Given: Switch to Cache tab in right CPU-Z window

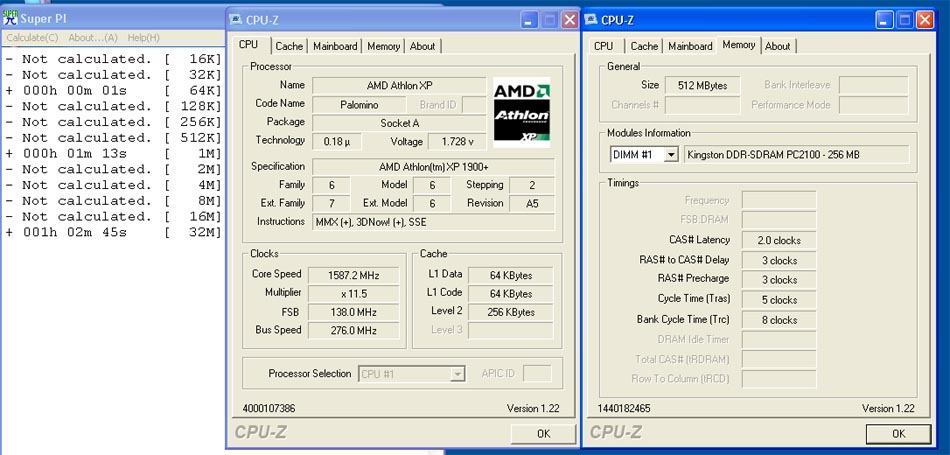Looking at the screenshot, I should [x=644, y=46].
